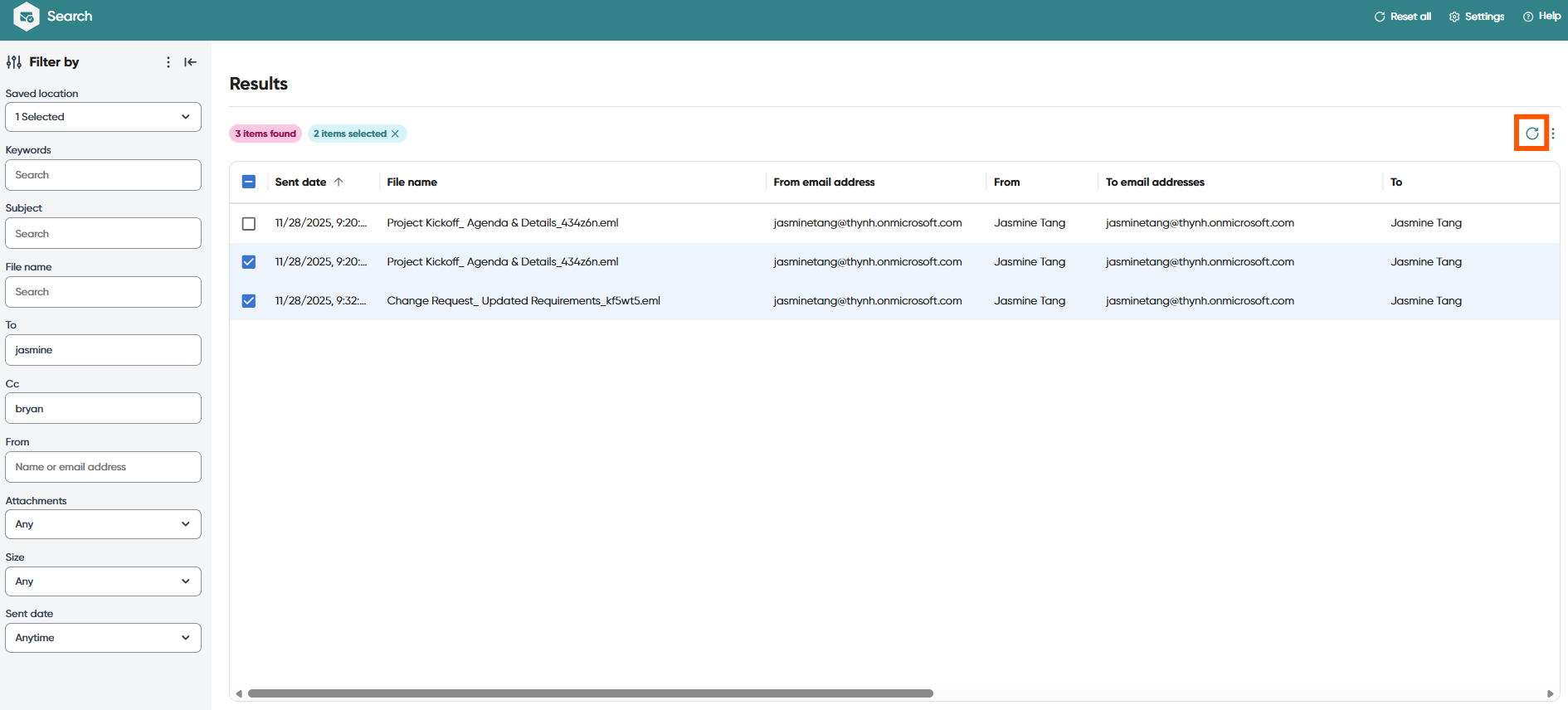1568x710 pixels.
Task: Click the Results heading
Action: tap(259, 84)
